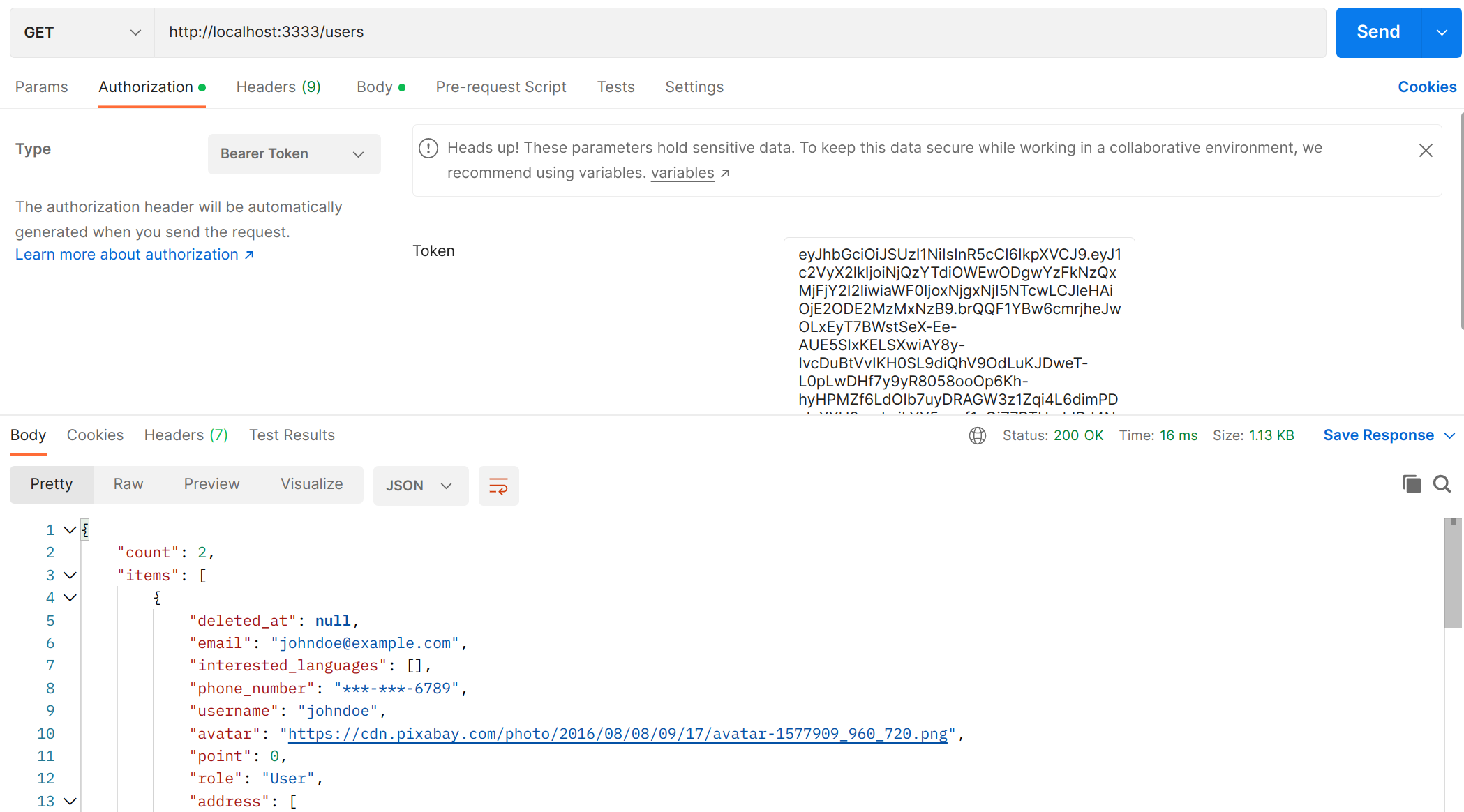This screenshot has height=812, width=1464.
Task: Switch to Test Results in the response pane
Action: point(292,435)
